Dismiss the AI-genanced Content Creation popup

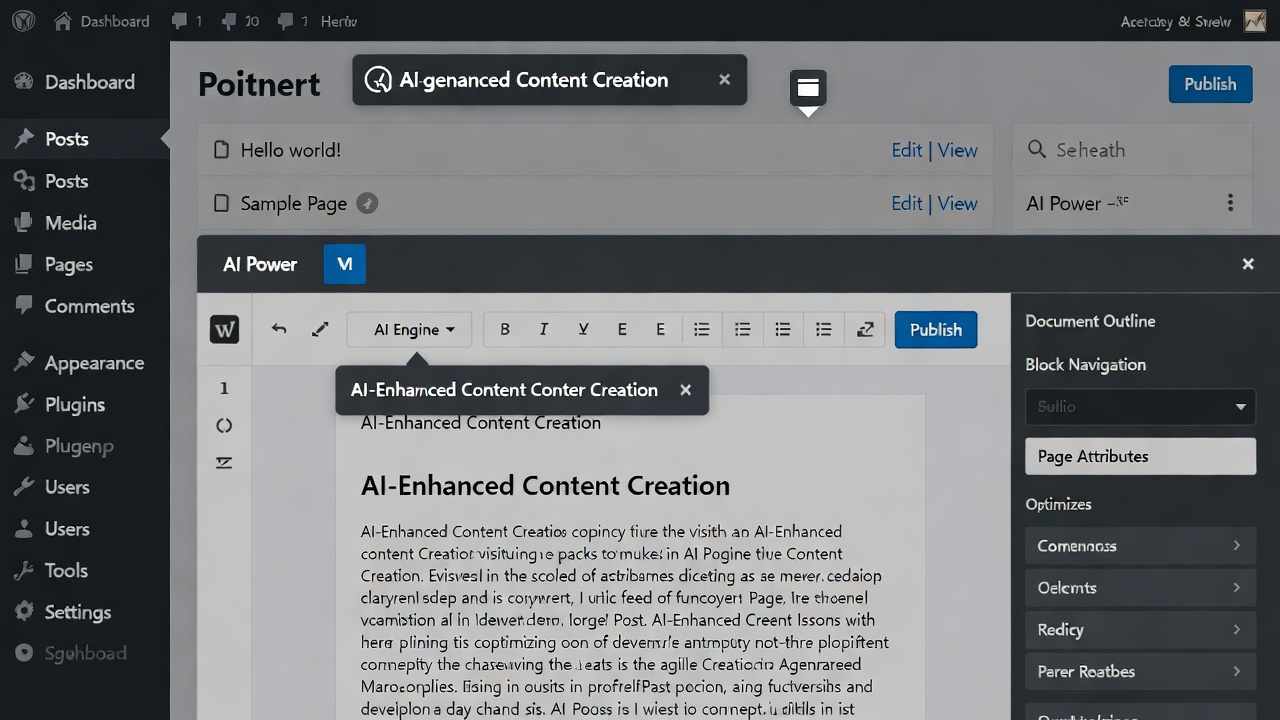pyautogui.click(x=725, y=80)
